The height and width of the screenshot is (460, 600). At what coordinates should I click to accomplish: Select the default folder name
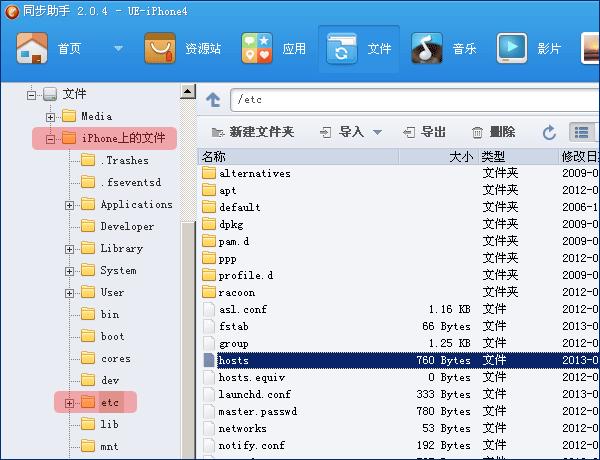click(240, 207)
